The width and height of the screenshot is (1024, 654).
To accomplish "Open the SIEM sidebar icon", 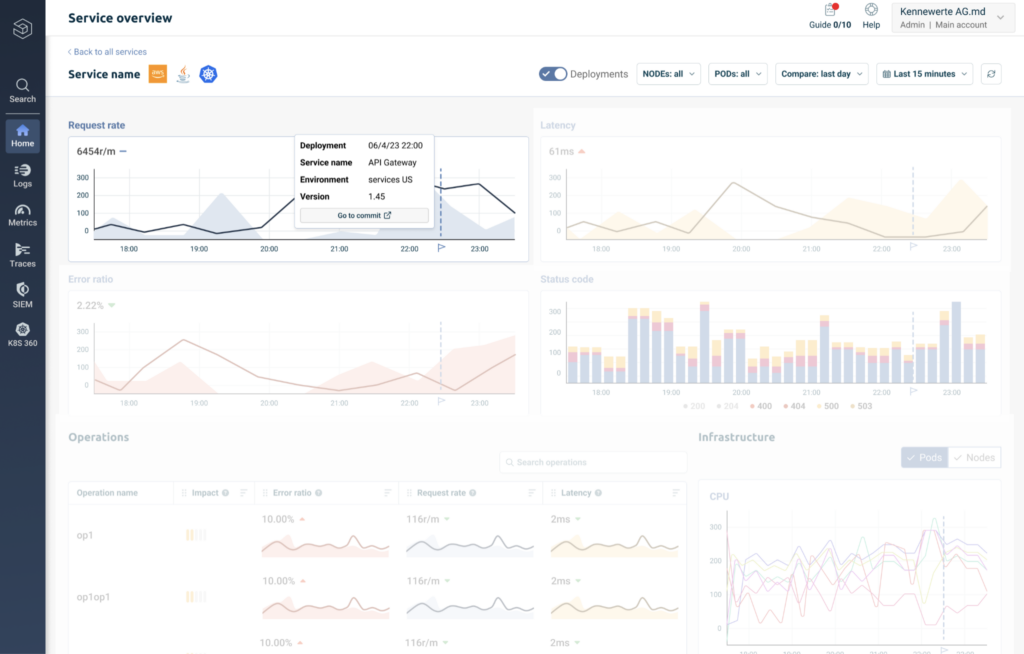I will (22, 295).
